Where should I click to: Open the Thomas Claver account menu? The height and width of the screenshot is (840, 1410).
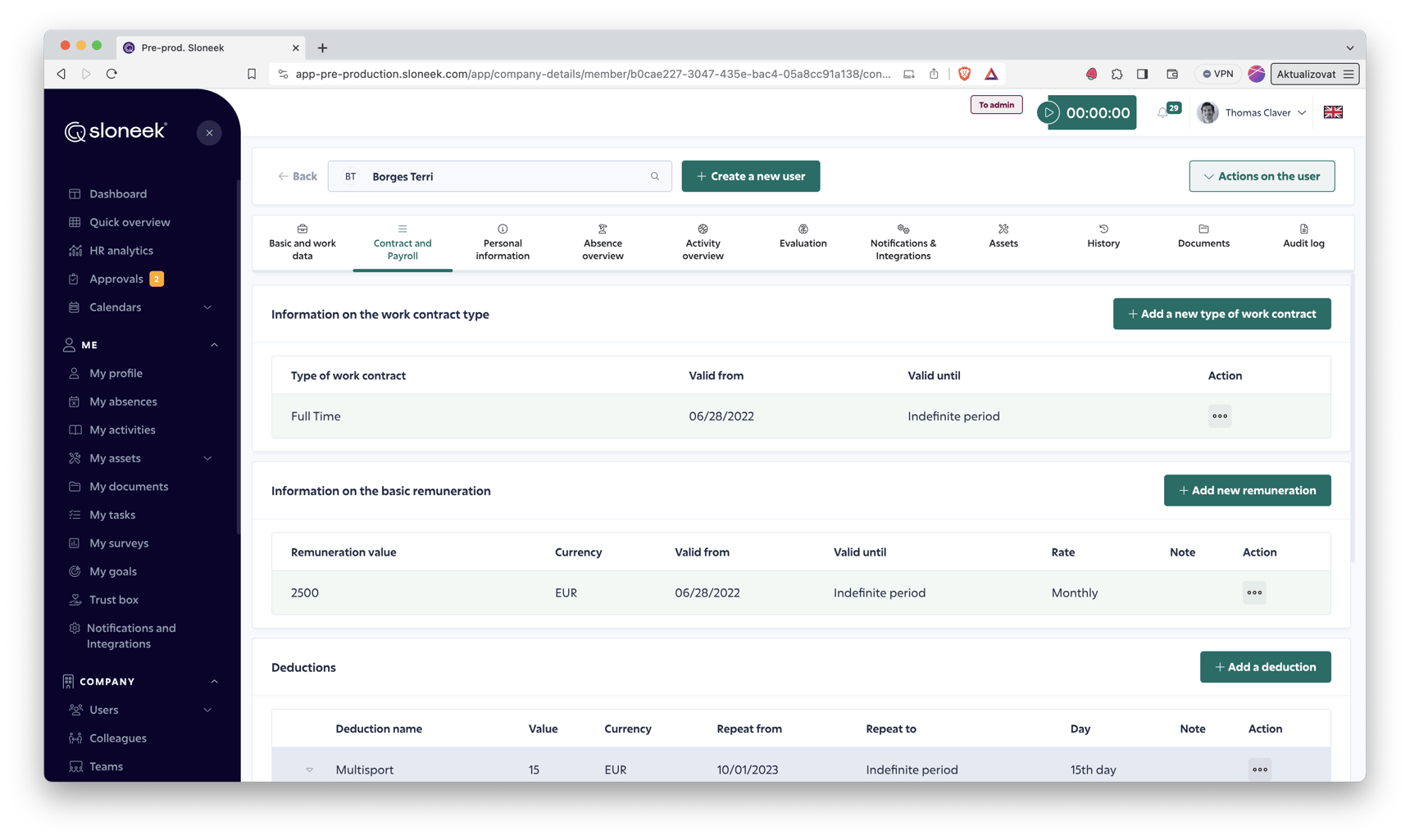tap(1251, 112)
